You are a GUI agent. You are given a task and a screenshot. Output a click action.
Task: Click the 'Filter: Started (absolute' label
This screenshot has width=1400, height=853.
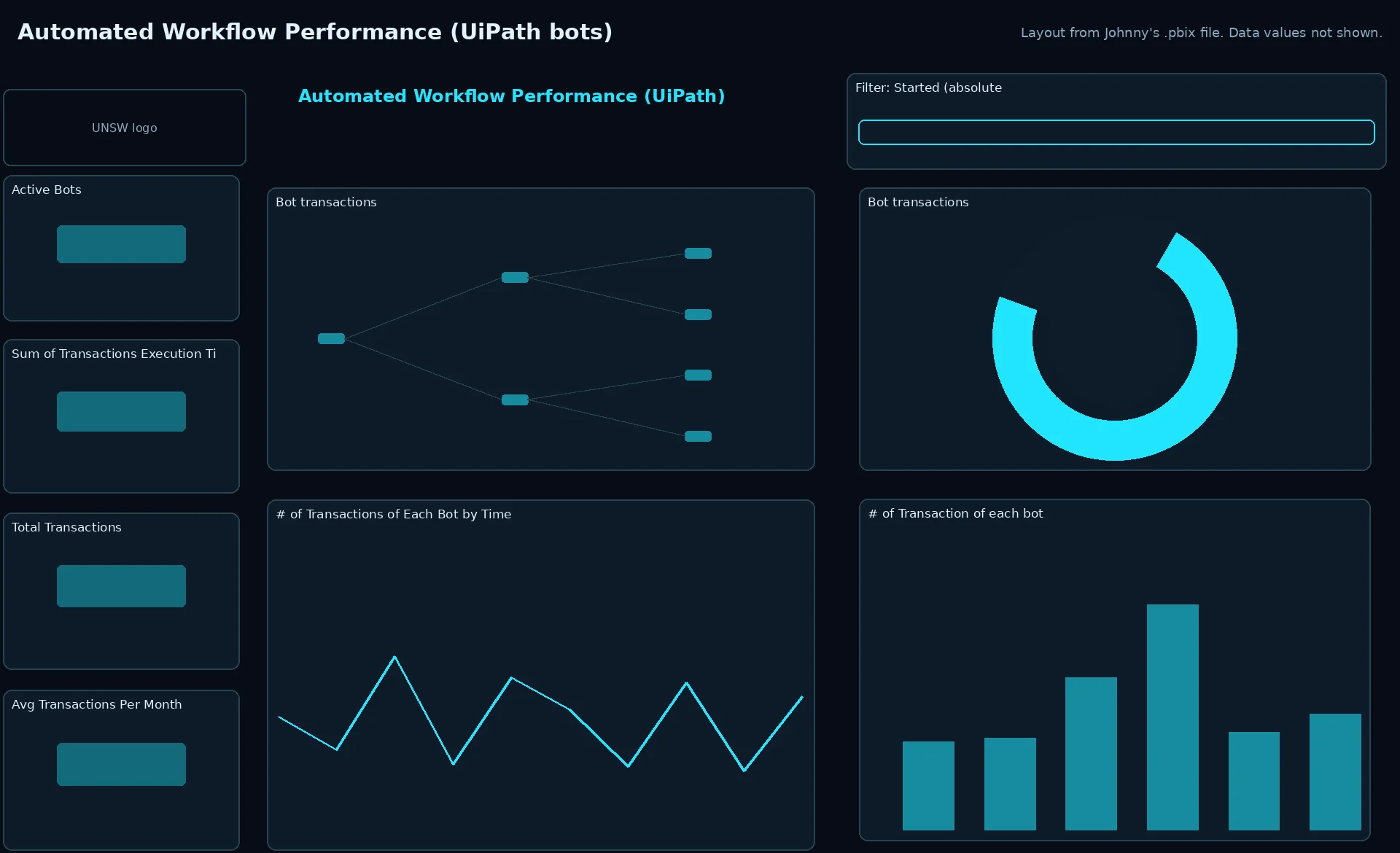(x=928, y=87)
